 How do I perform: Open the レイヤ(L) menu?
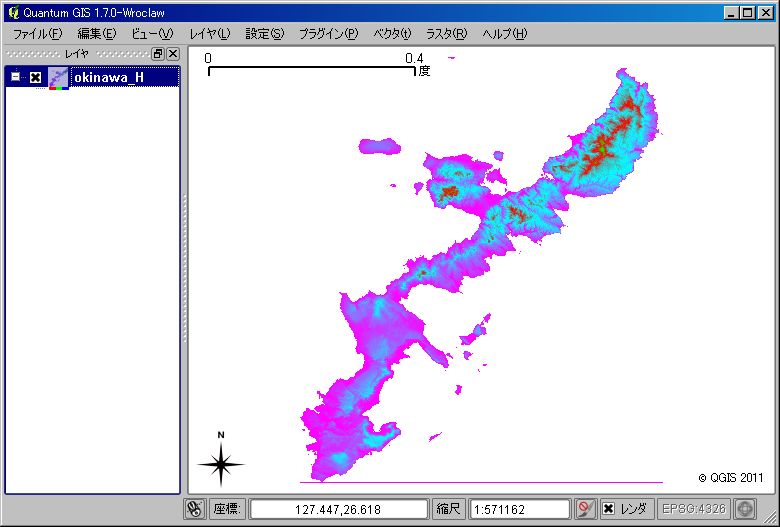click(209, 34)
